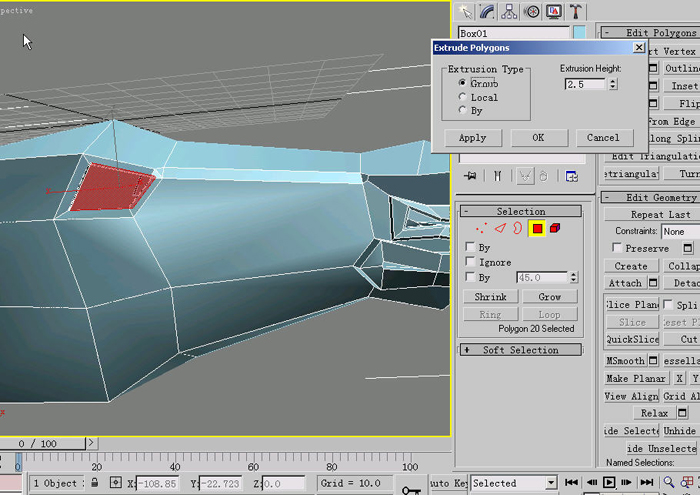Image resolution: width=700 pixels, height=495 pixels.
Task: Select Vertex sub-object level icon
Action: tap(481, 229)
